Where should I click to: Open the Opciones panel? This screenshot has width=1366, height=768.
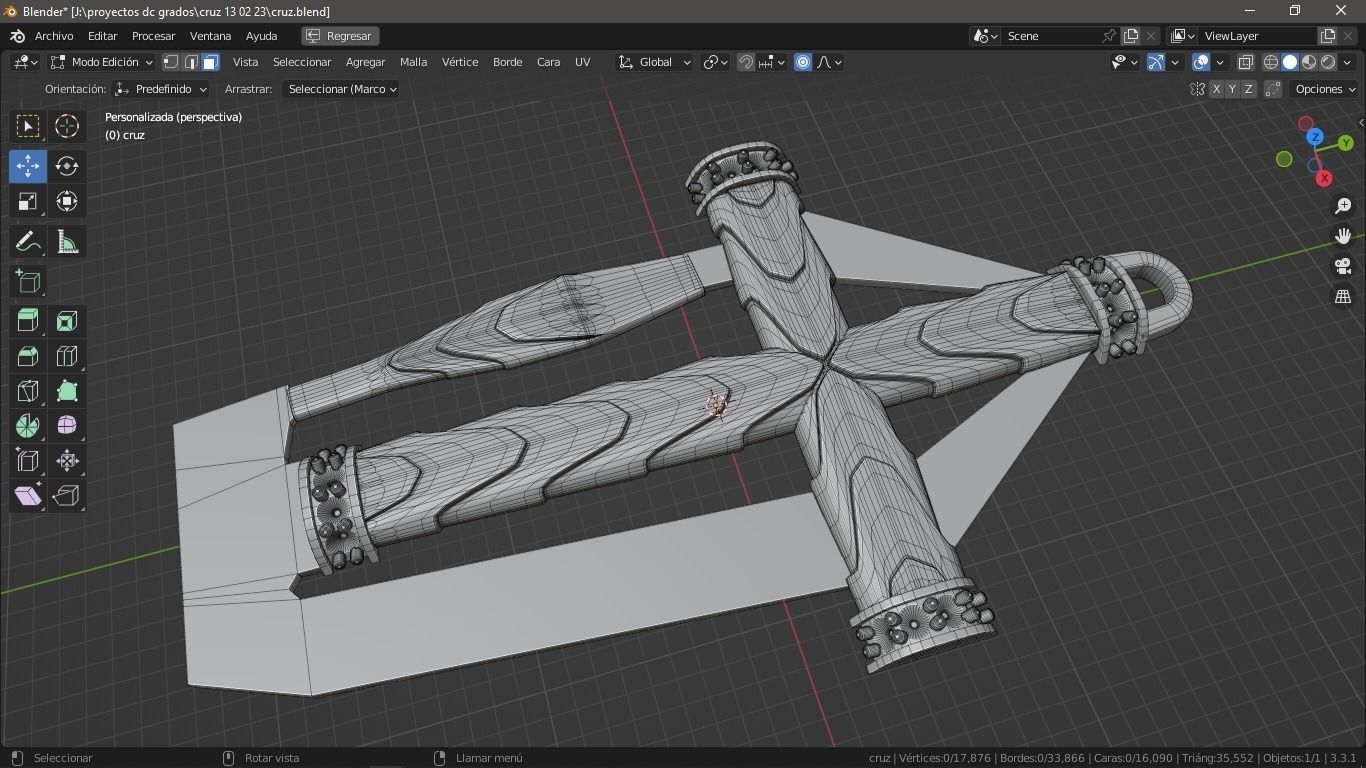pyautogui.click(x=1323, y=88)
